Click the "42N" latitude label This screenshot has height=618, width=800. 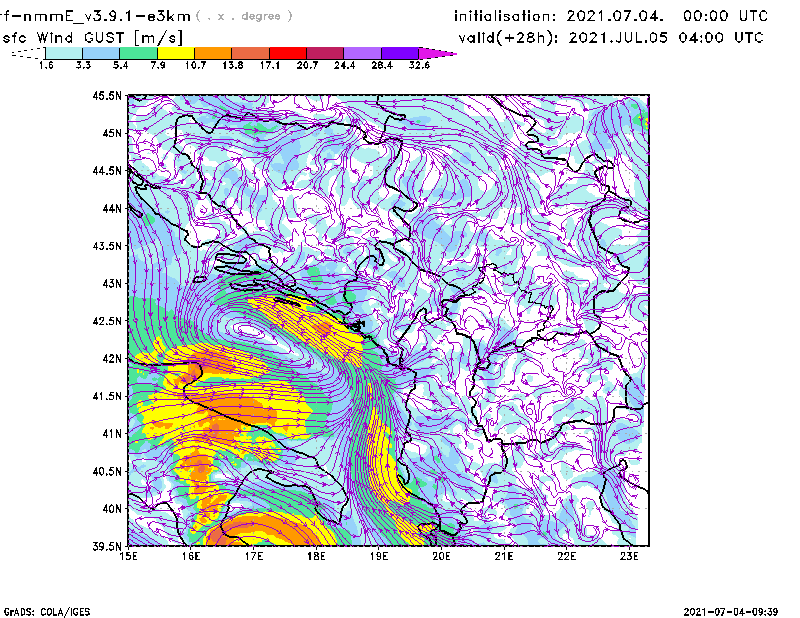click(x=112, y=359)
